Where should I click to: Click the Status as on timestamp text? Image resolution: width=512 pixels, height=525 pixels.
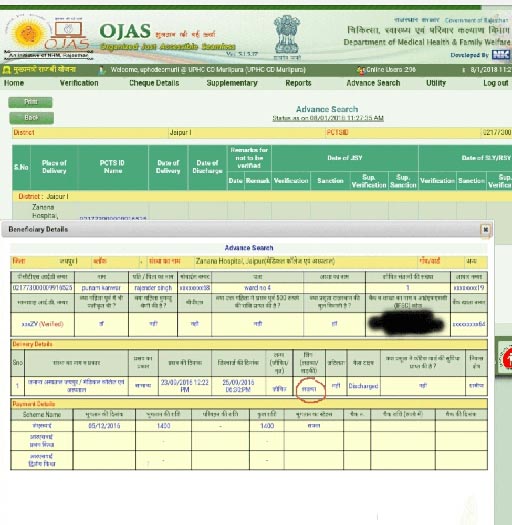coord(328,118)
